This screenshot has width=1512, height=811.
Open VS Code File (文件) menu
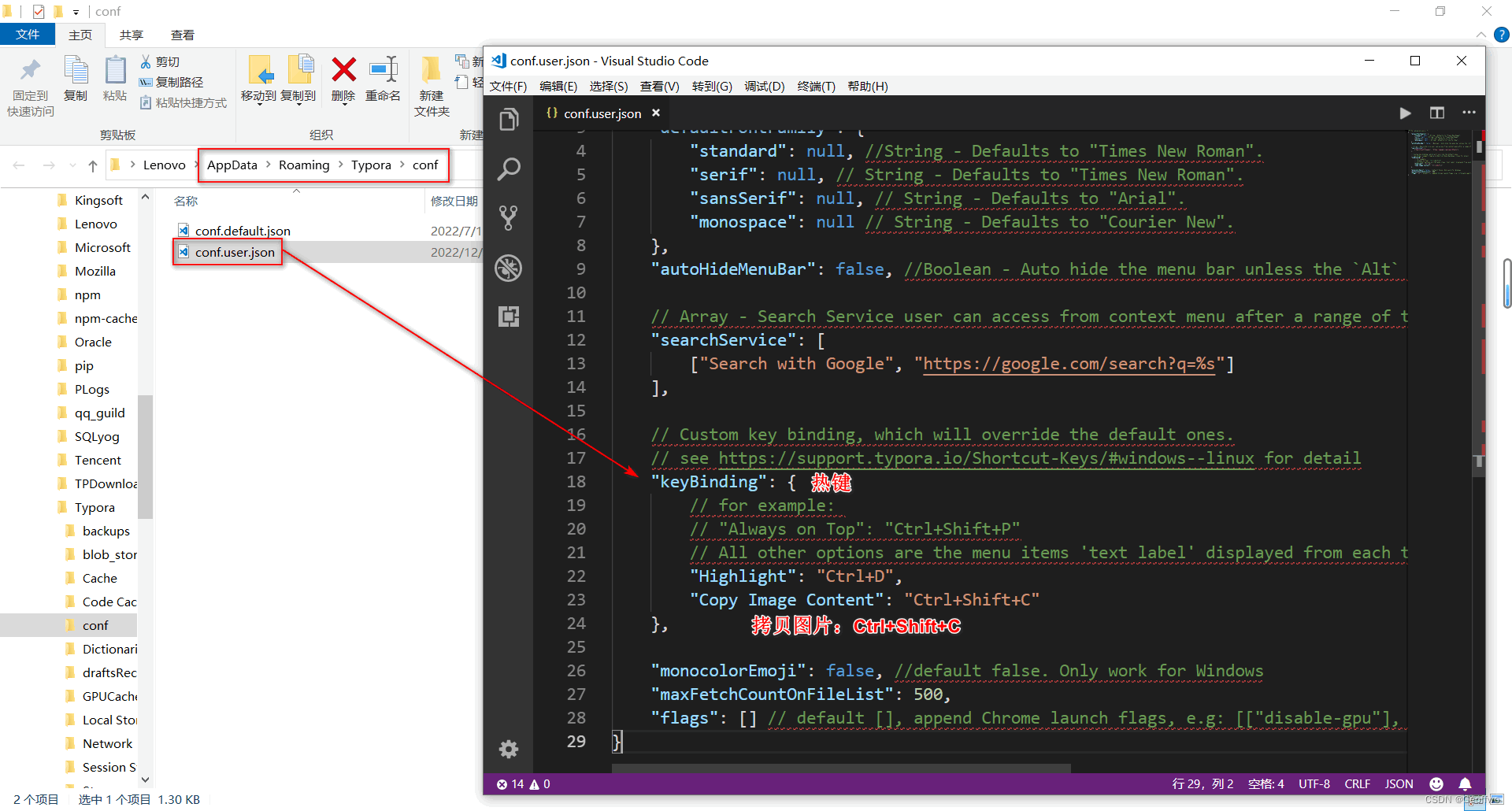click(x=508, y=87)
